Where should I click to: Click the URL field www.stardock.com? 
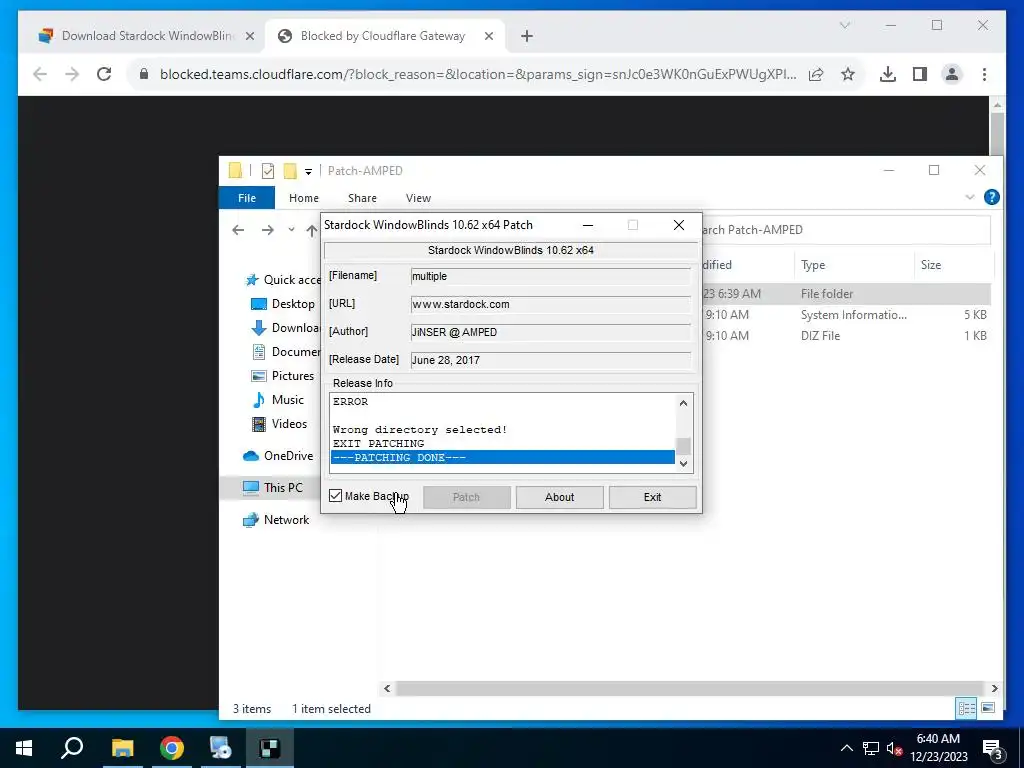551,304
